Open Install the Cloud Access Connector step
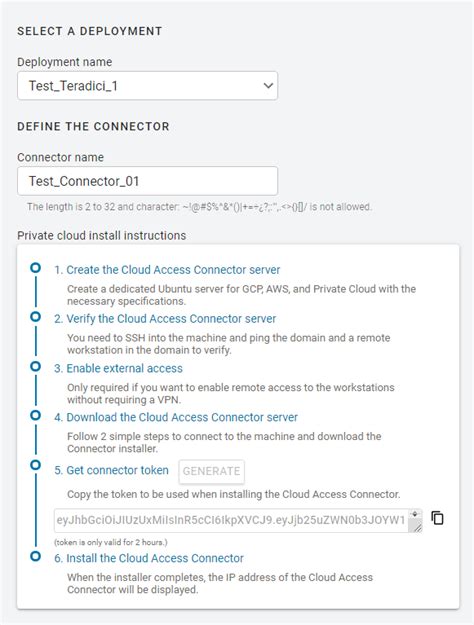474x625 pixels. pyautogui.click(x=149, y=558)
